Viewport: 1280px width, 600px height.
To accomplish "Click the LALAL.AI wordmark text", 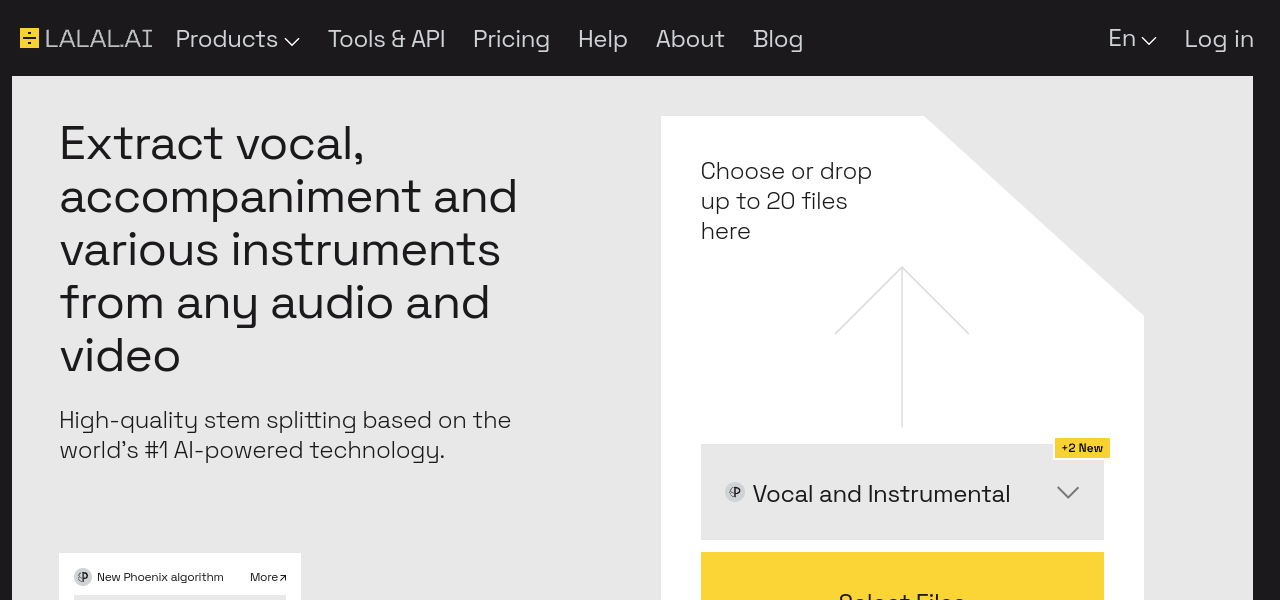I will [99, 39].
